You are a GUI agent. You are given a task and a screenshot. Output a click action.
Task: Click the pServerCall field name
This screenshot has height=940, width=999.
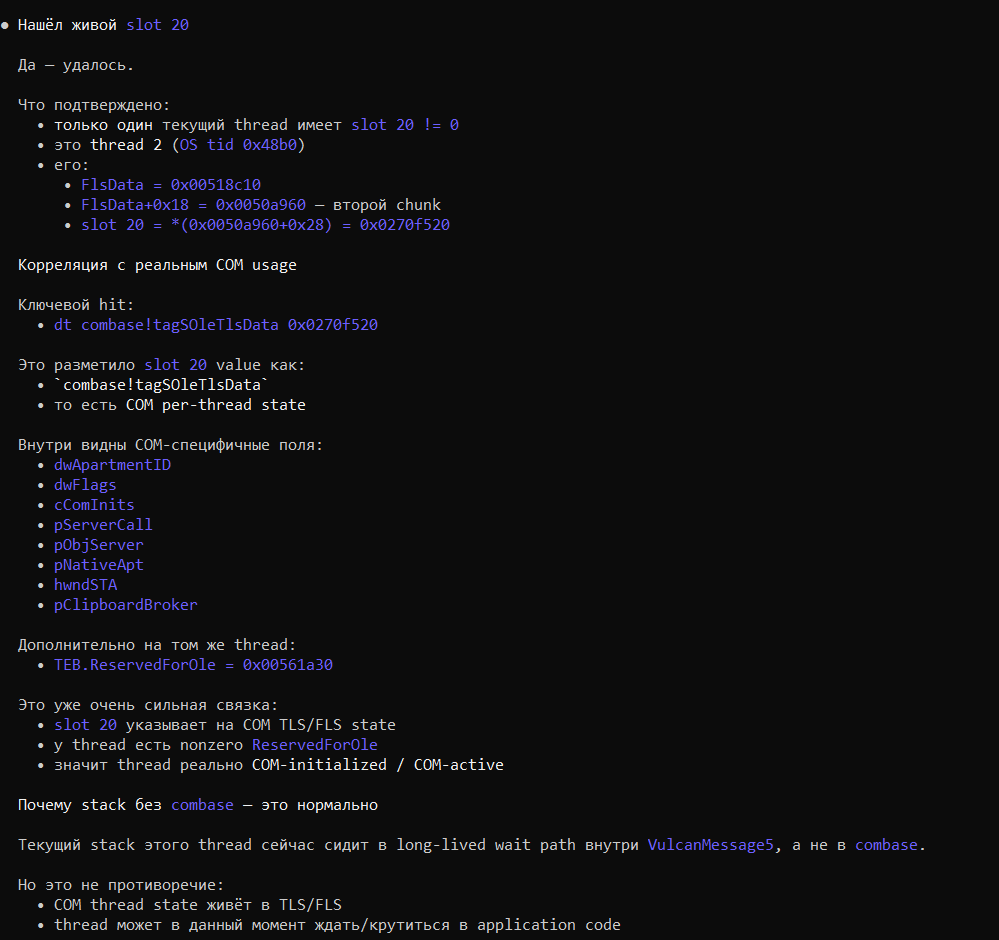tap(103, 525)
